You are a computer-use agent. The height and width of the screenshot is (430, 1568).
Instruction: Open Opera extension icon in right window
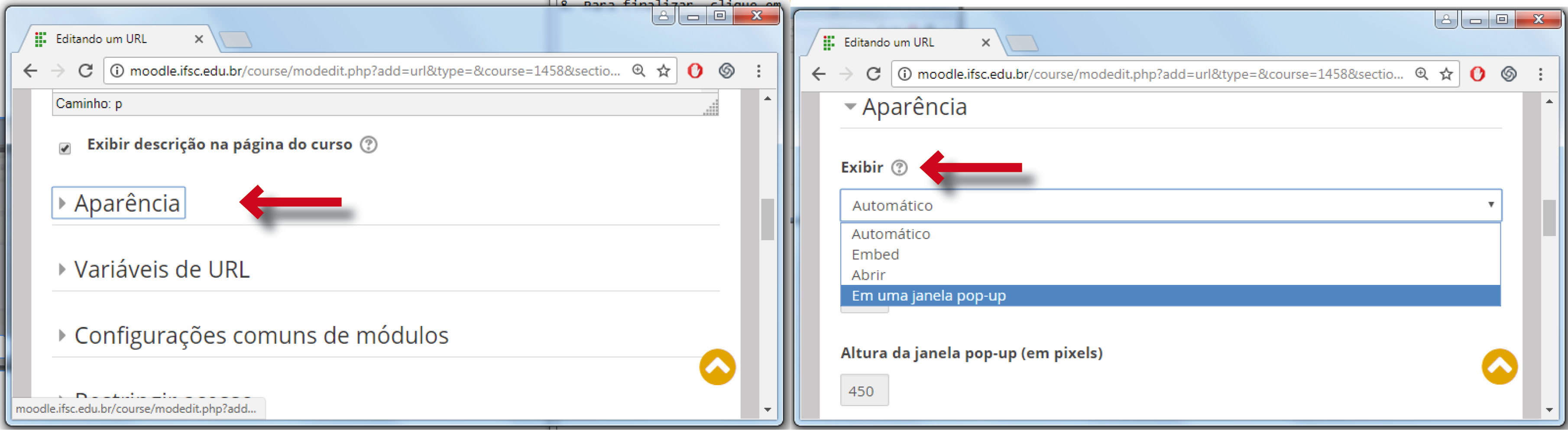coord(1477,74)
